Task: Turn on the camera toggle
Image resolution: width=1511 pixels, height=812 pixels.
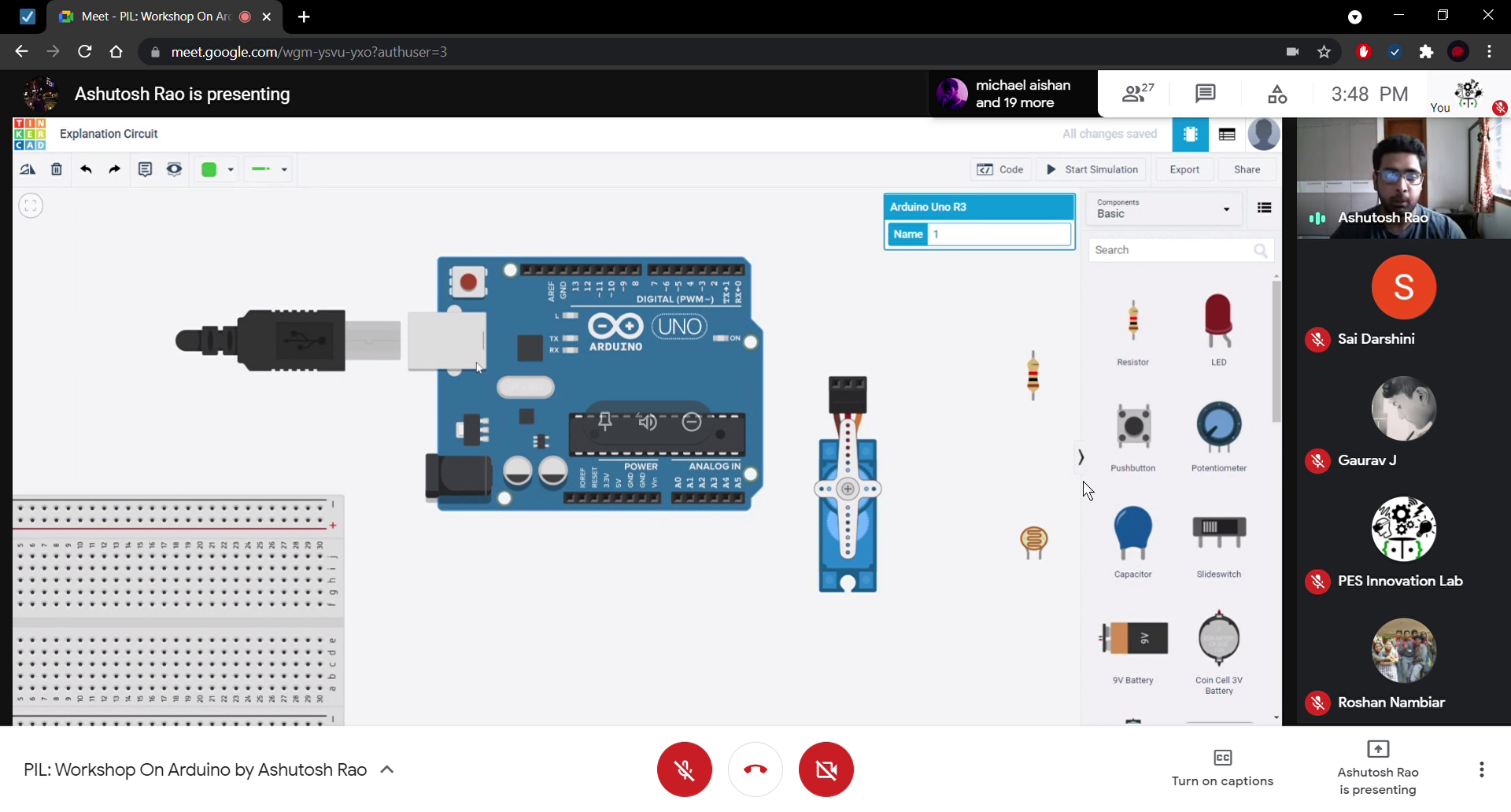Action: (x=826, y=770)
